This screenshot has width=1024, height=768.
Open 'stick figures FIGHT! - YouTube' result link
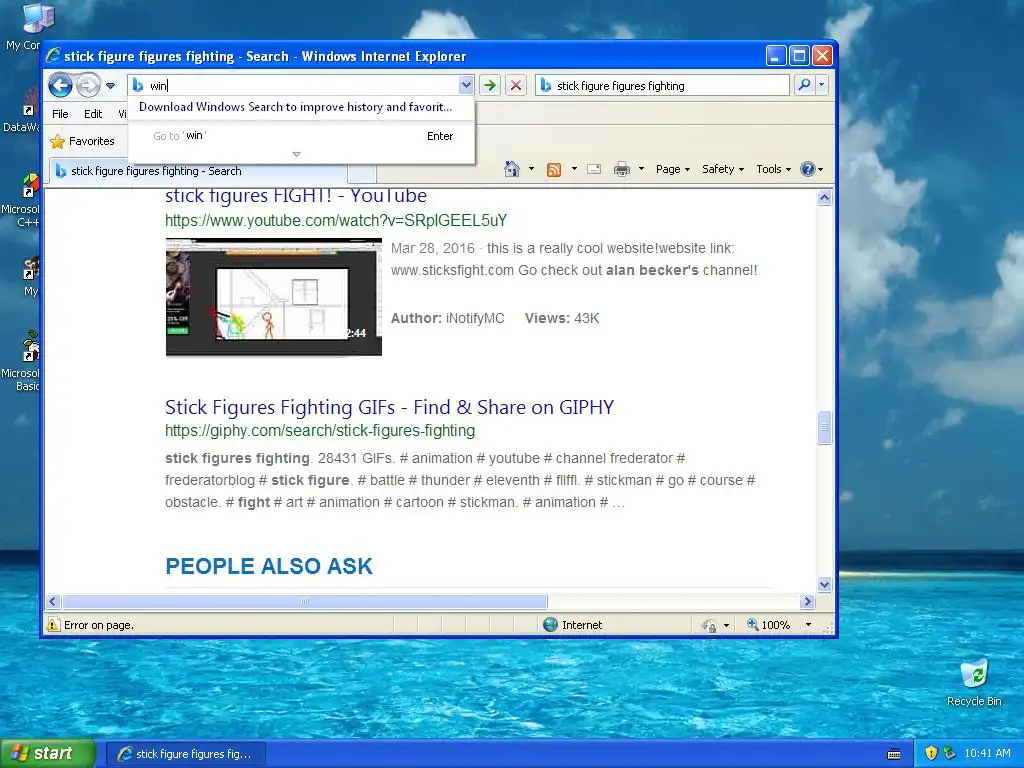click(296, 196)
